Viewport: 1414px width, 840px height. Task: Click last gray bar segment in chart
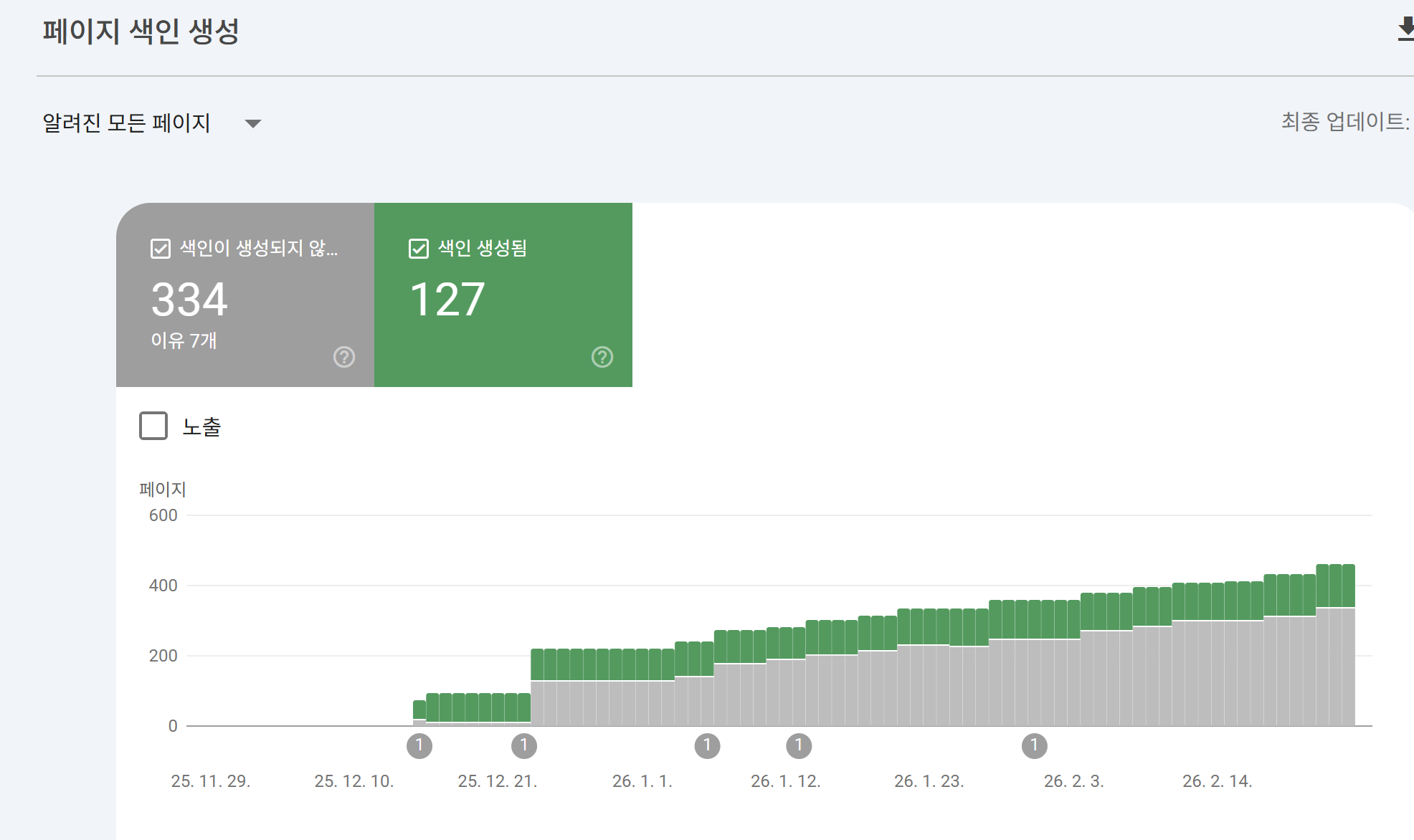point(1348,667)
